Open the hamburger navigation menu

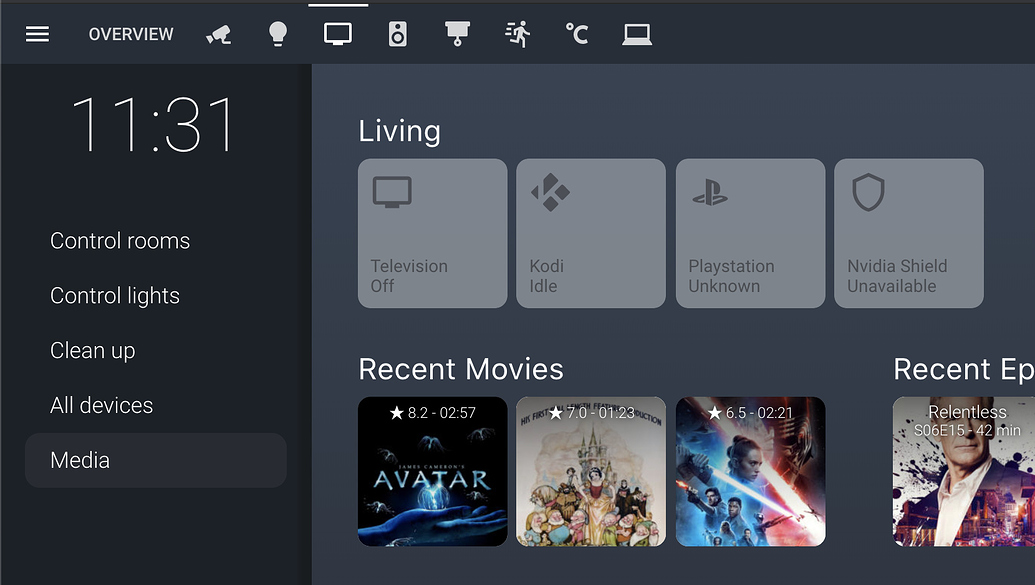coord(37,33)
